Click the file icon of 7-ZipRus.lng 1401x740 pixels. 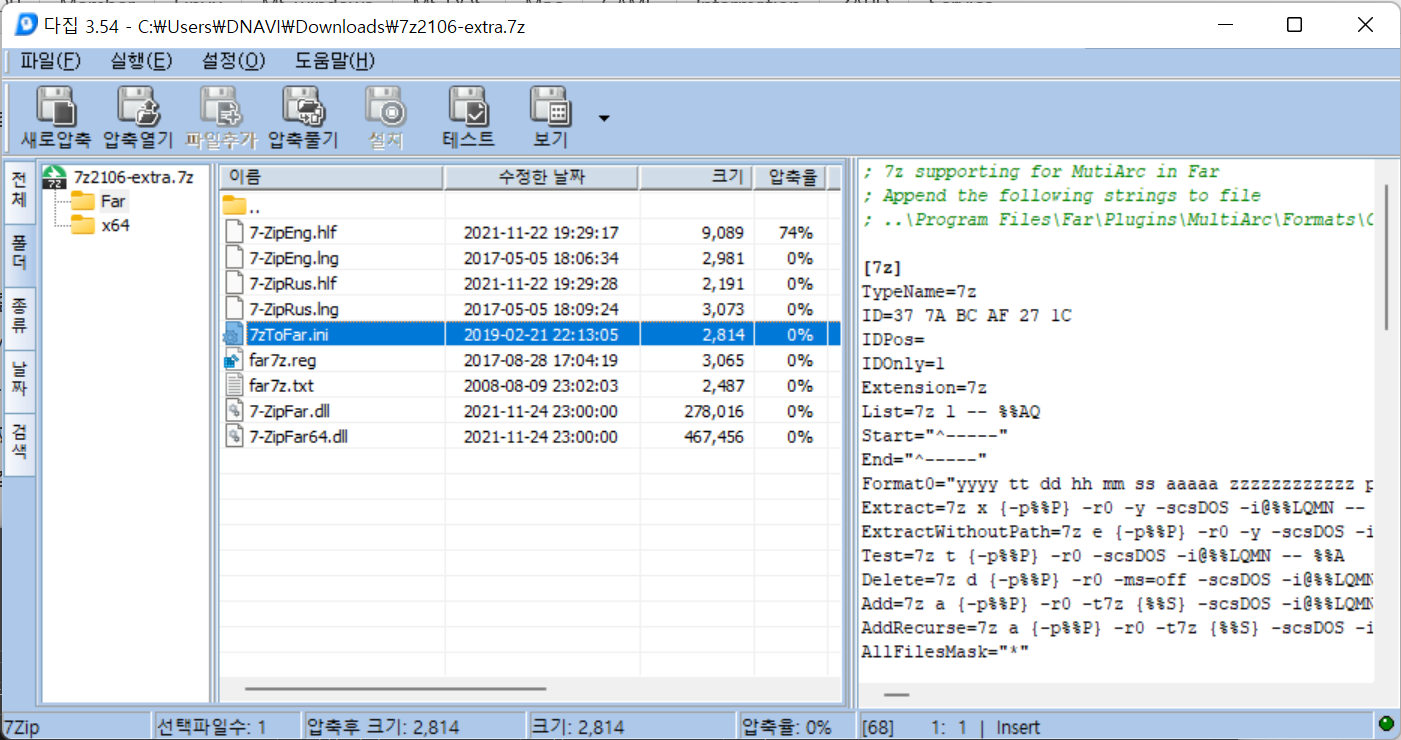pyautogui.click(x=234, y=309)
